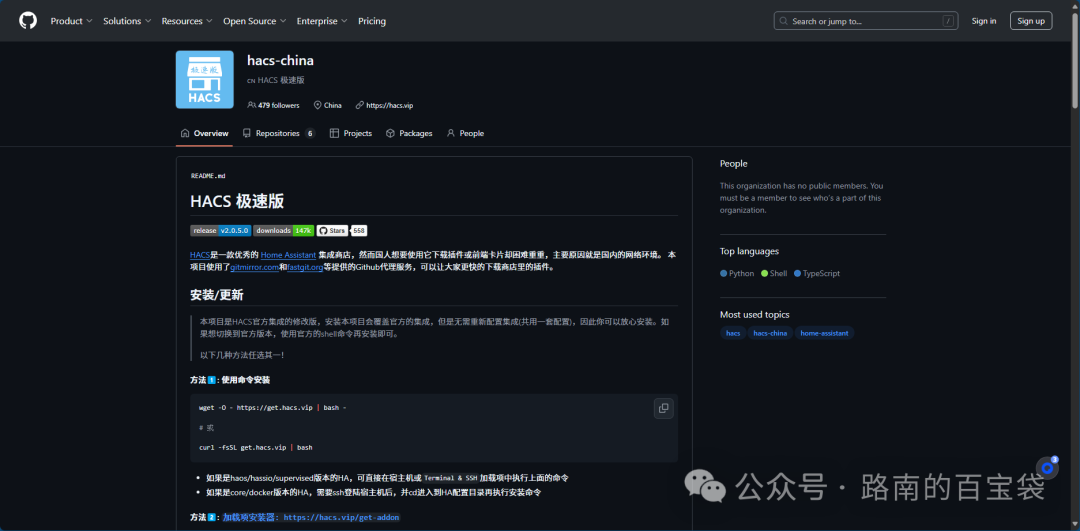This screenshot has width=1080, height=531.
Task: Open the HACS link in README paragraph
Action: pyautogui.click(x=200, y=255)
